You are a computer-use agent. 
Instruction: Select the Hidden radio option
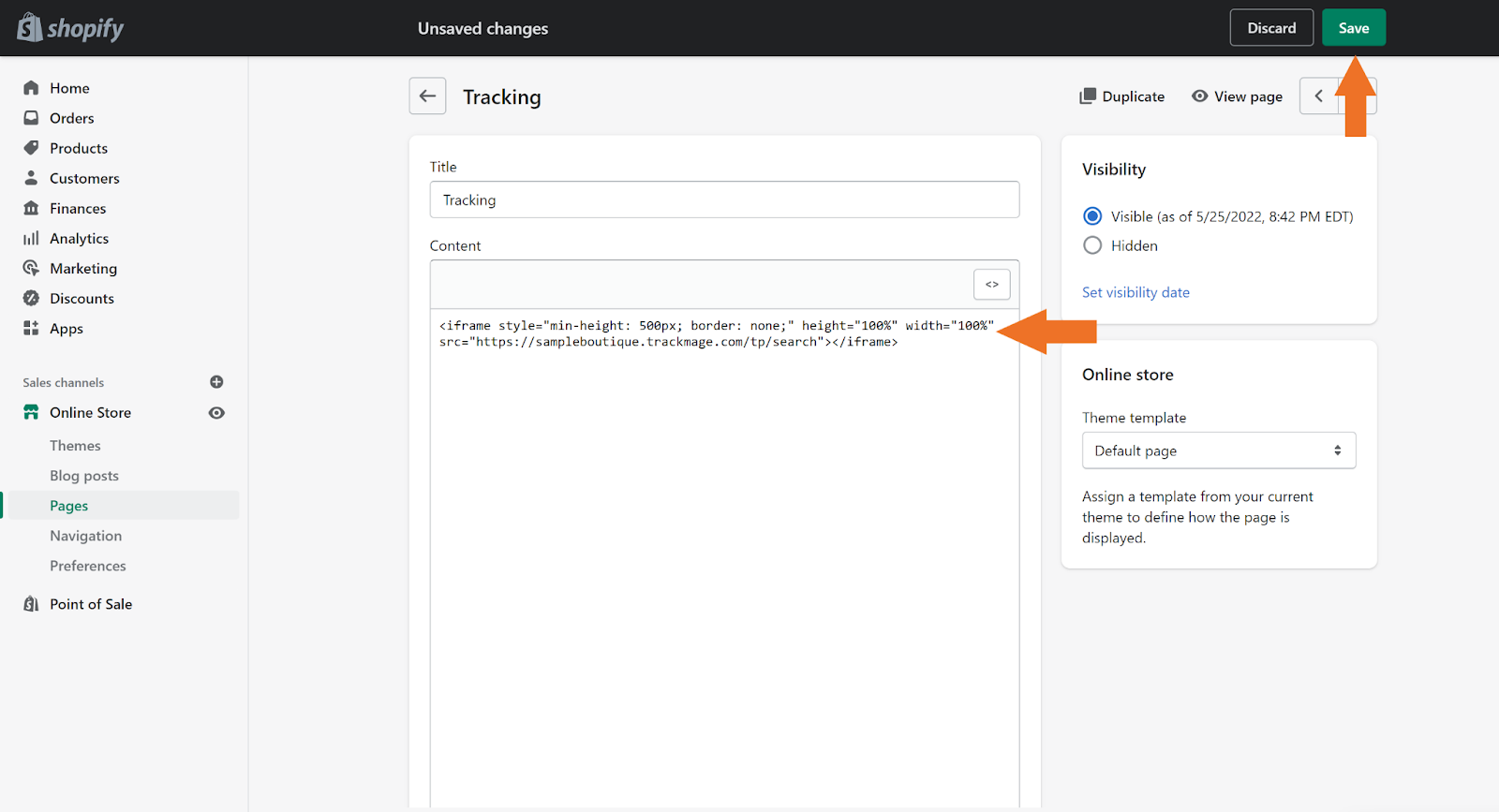[1092, 245]
